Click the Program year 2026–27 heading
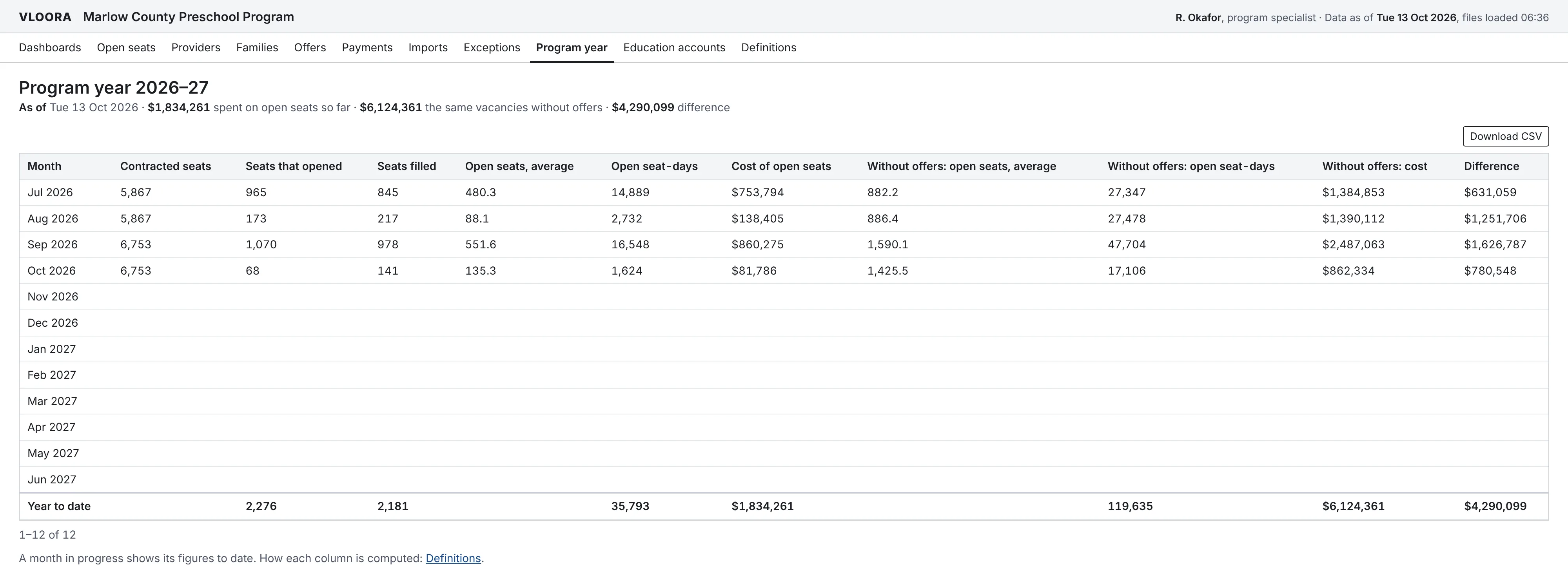This screenshot has height=586, width=1568. point(114,88)
